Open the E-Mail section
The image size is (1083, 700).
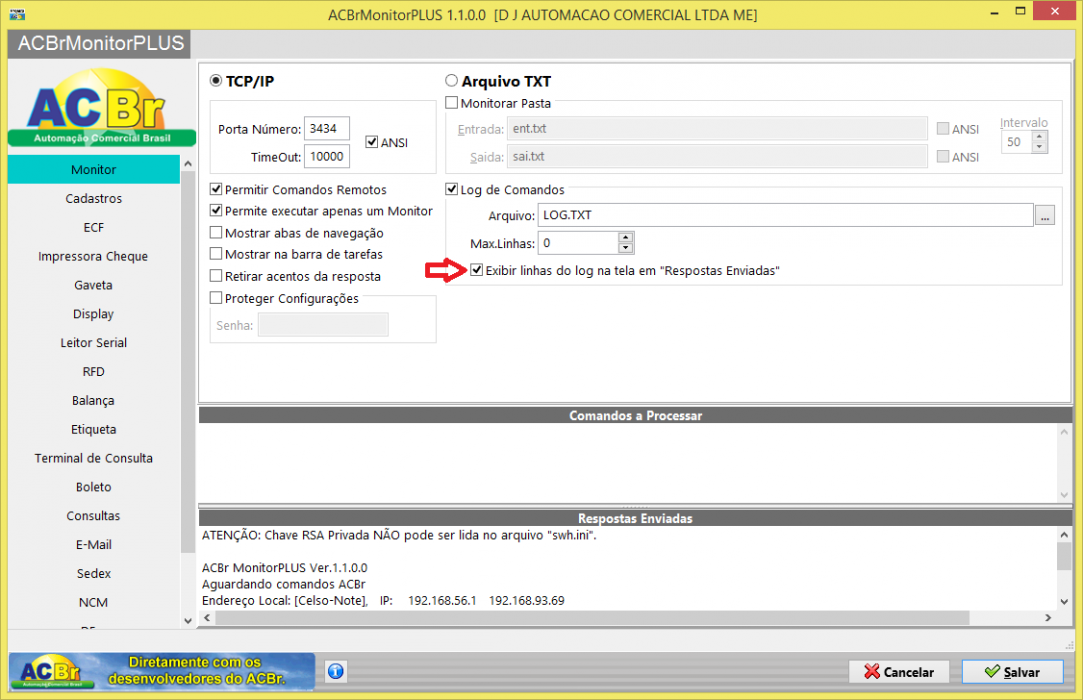coord(94,545)
